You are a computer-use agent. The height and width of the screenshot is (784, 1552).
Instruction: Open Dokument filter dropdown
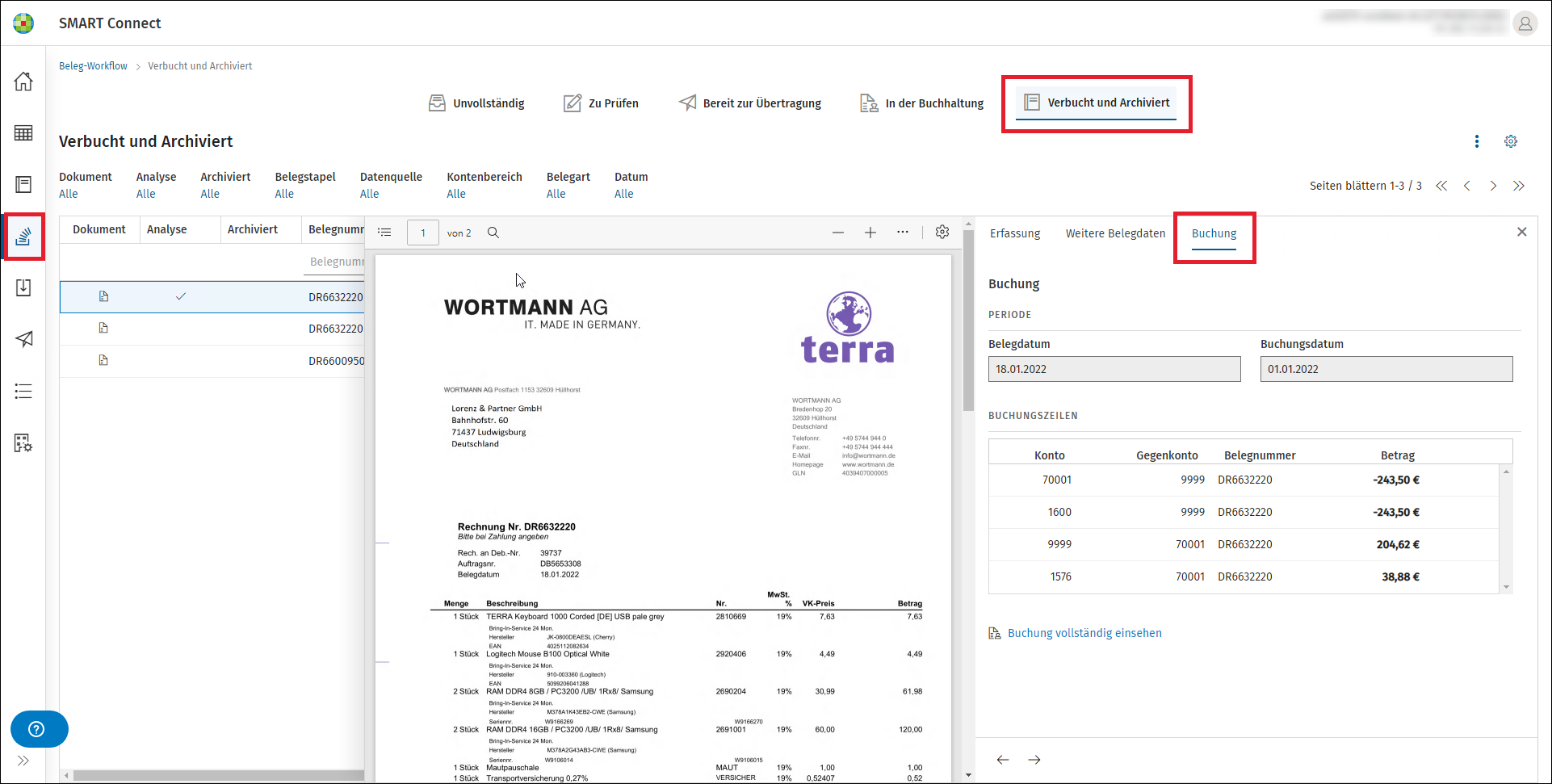point(69,194)
